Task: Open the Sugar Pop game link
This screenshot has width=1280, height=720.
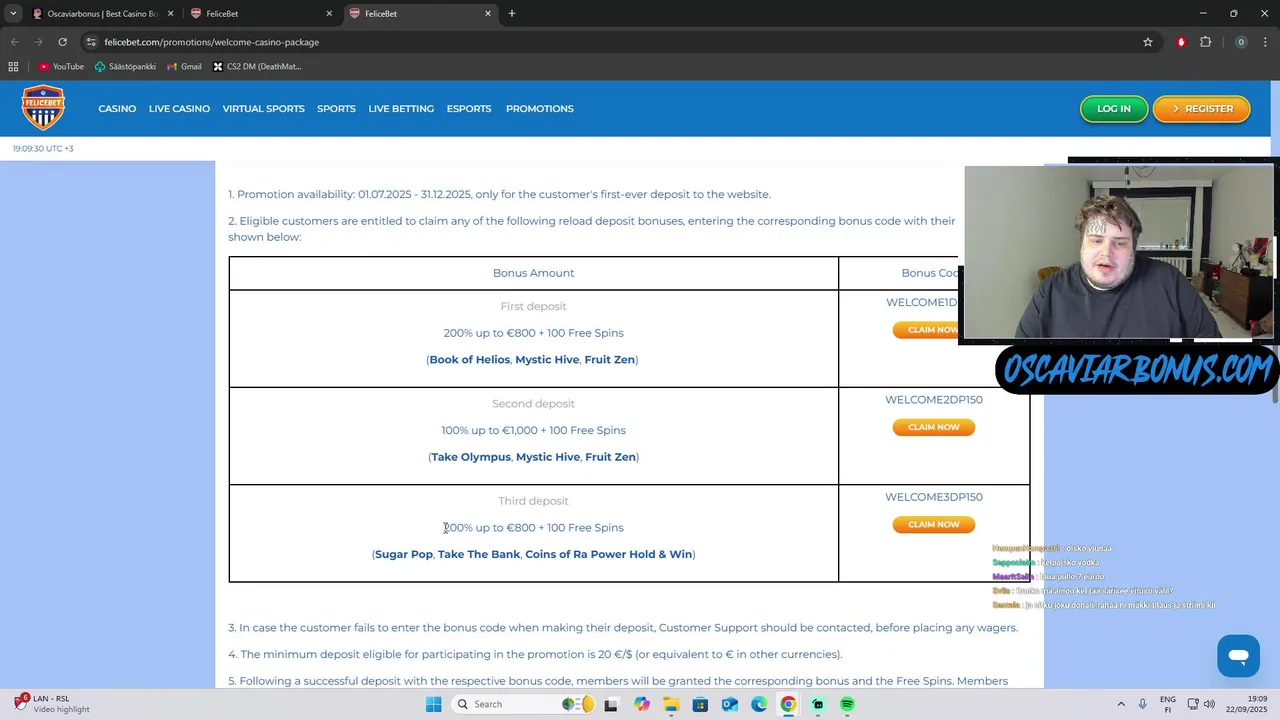Action: 403,554
